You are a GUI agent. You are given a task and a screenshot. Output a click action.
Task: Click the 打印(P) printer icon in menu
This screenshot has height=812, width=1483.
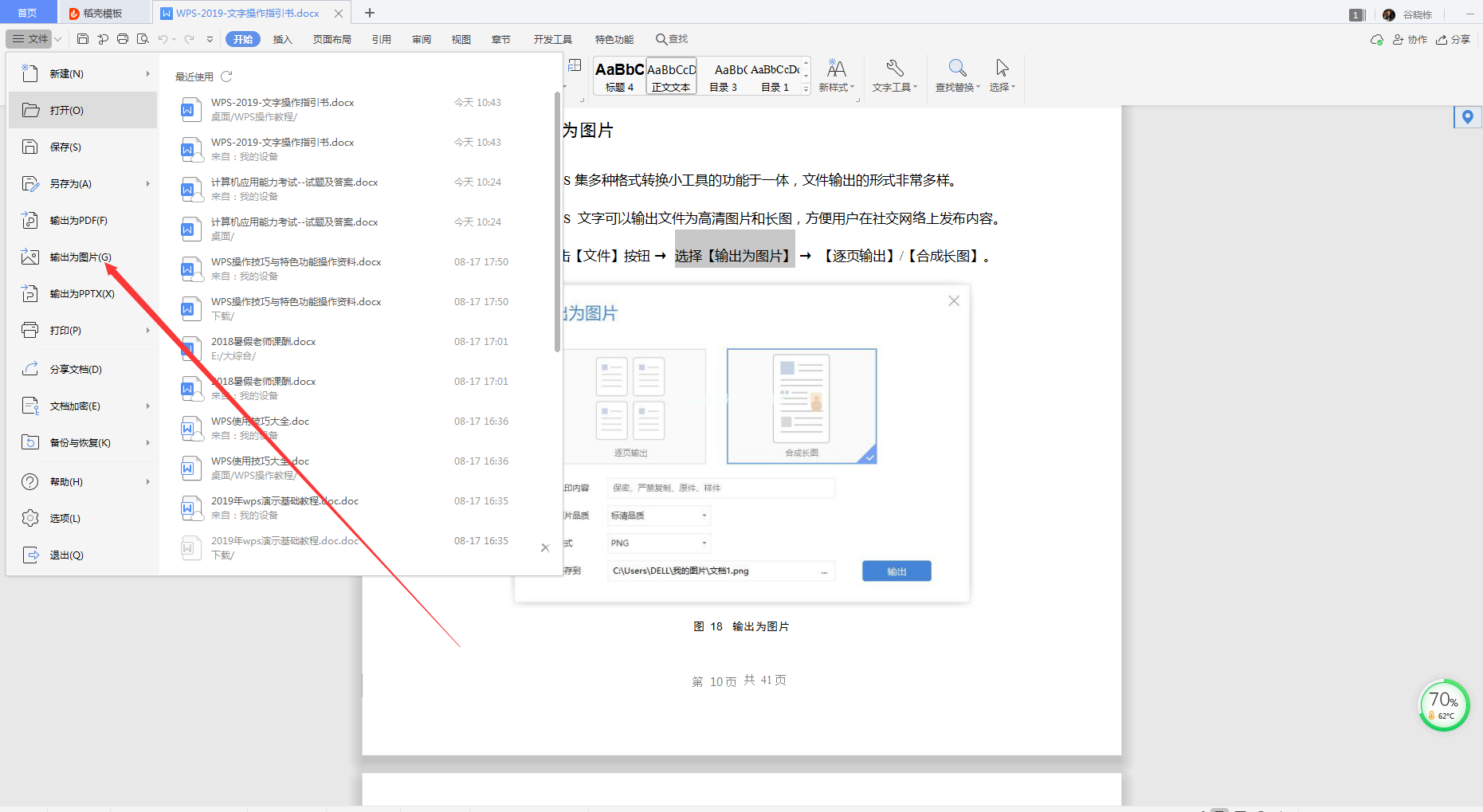click(29, 330)
